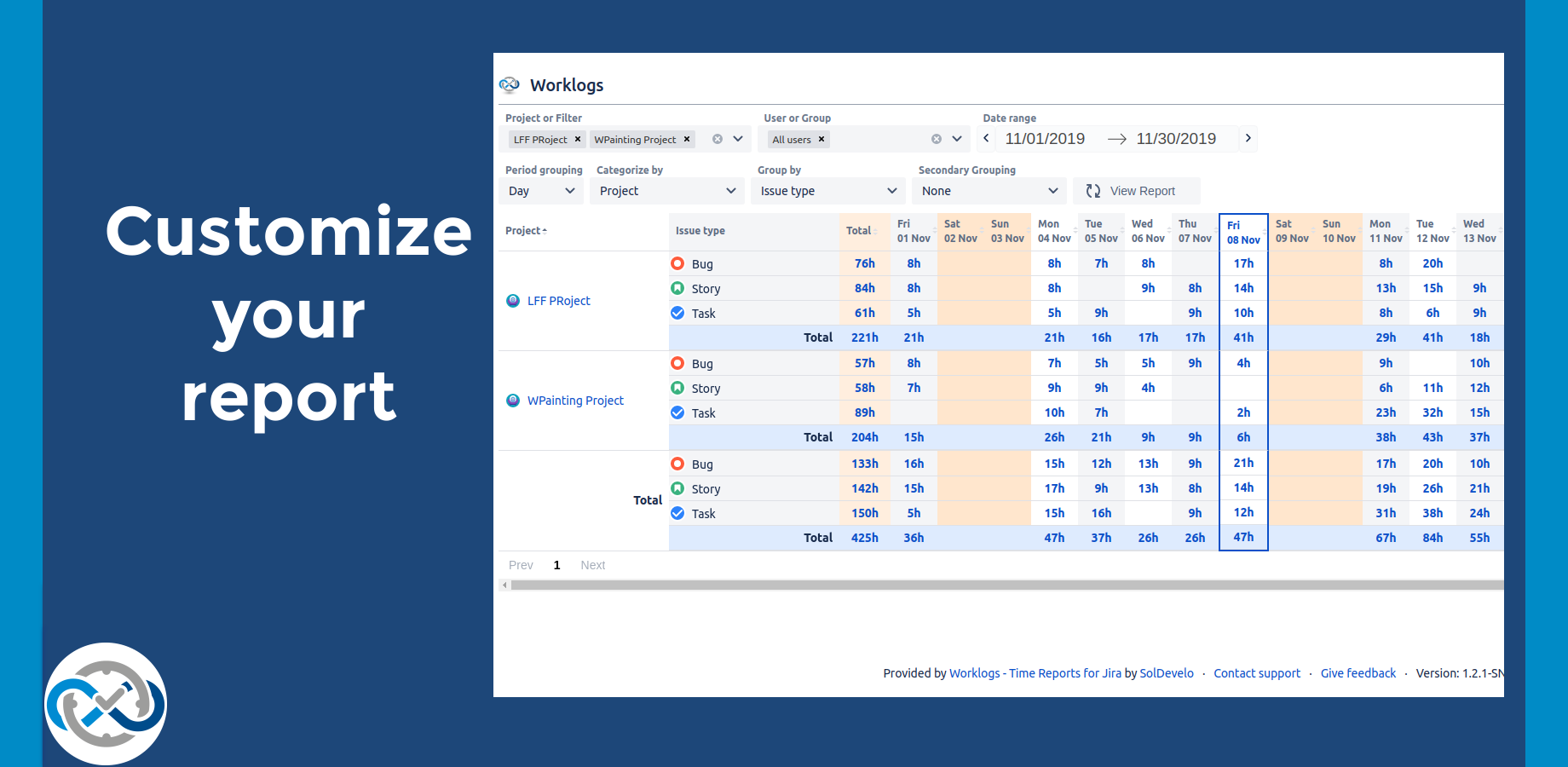Viewport: 1568px width, 767px height.
Task: Sort by Project column header
Action: pos(526,231)
